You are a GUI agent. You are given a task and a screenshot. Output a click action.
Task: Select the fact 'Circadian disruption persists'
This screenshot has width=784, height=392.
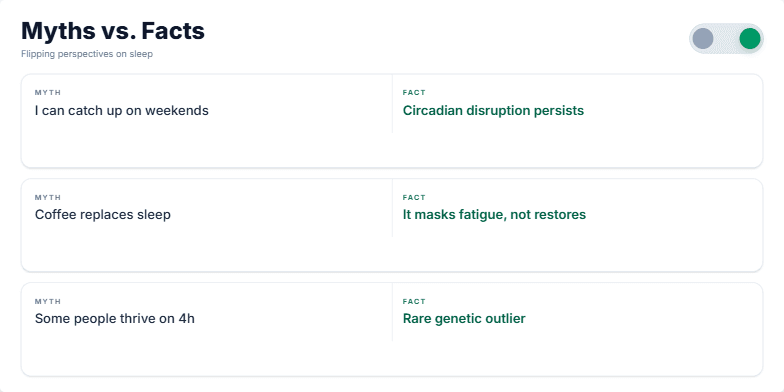493,110
